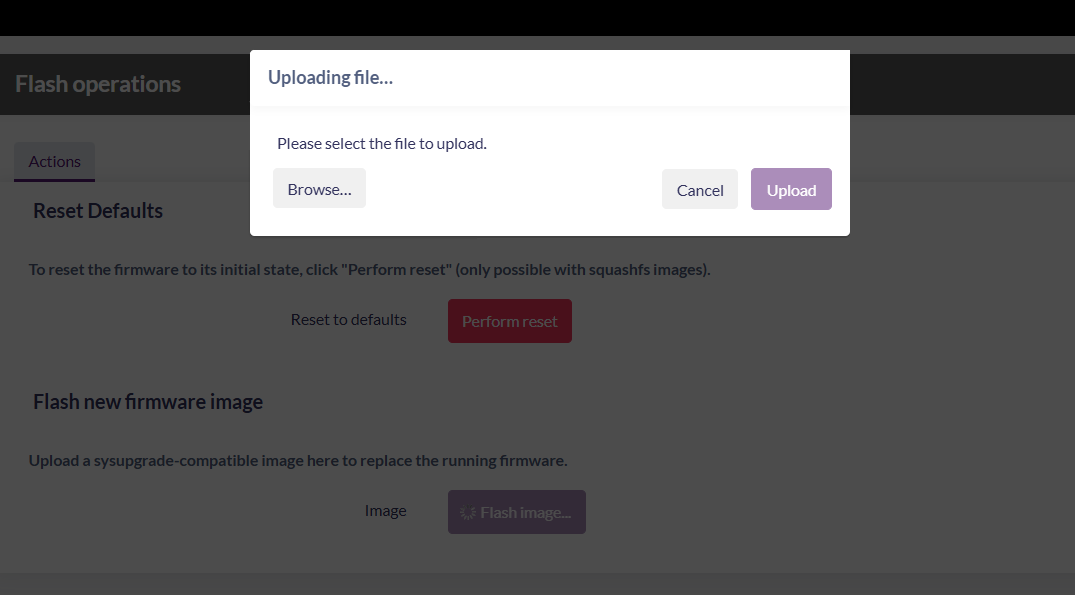Click "Please select the file to upload" text
Image resolution: width=1075 pixels, height=595 pixels.
382,144
